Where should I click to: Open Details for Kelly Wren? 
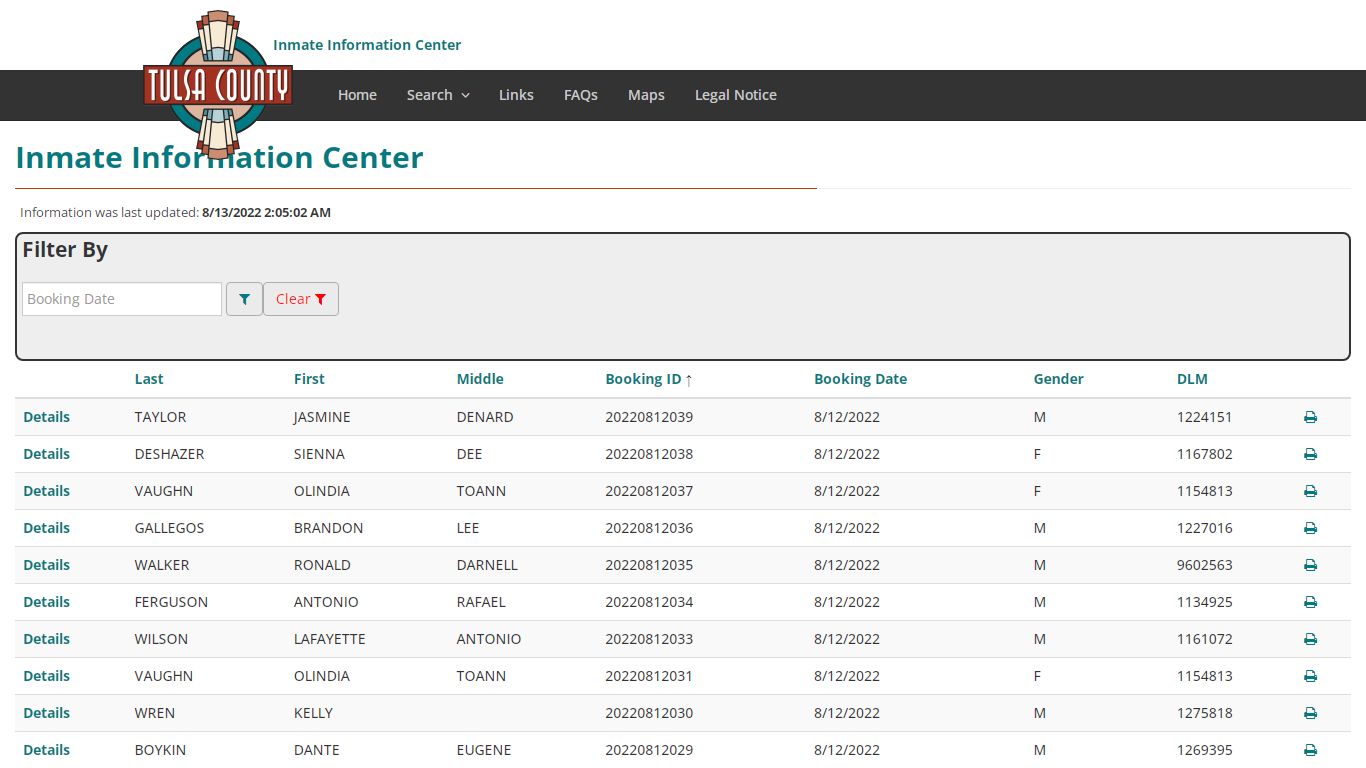tap(47, 713)
